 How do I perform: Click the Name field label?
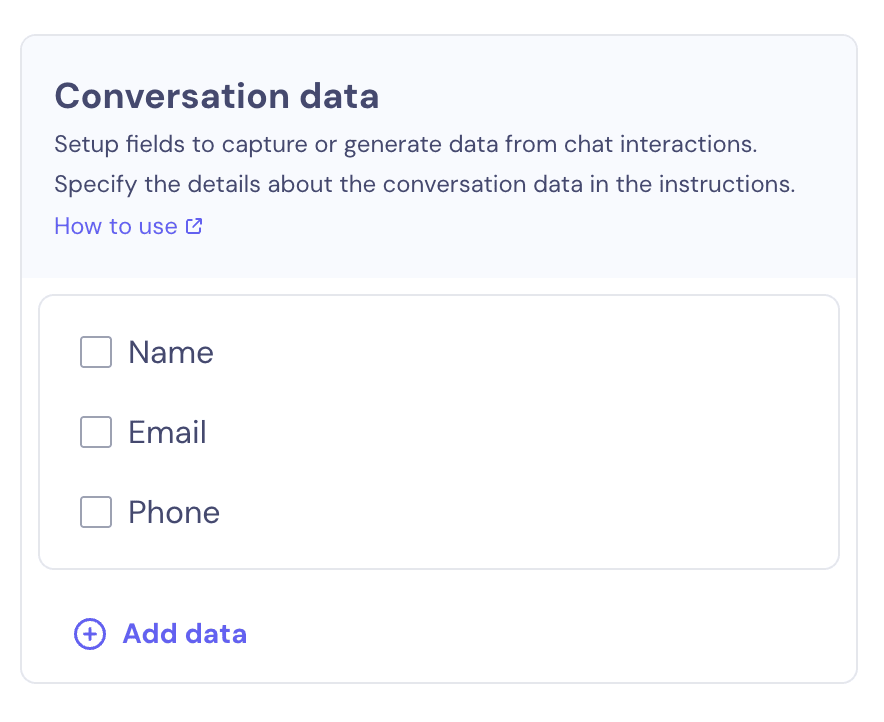pyautogui.click(x=171, y=353)
